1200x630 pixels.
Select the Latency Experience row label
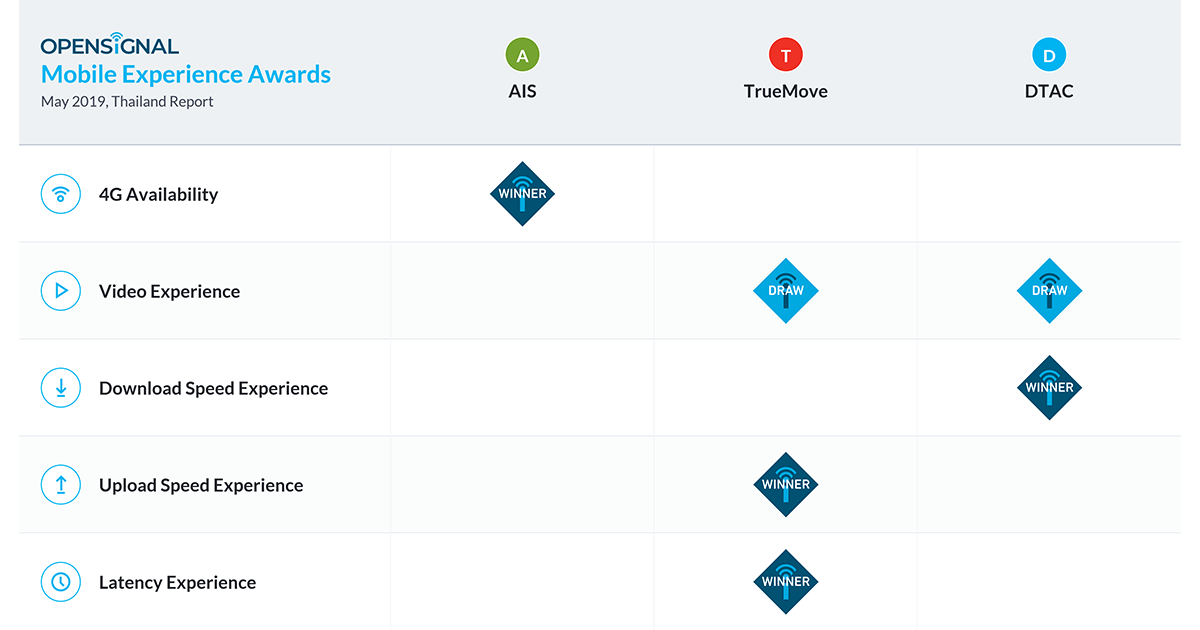(177, 583)
